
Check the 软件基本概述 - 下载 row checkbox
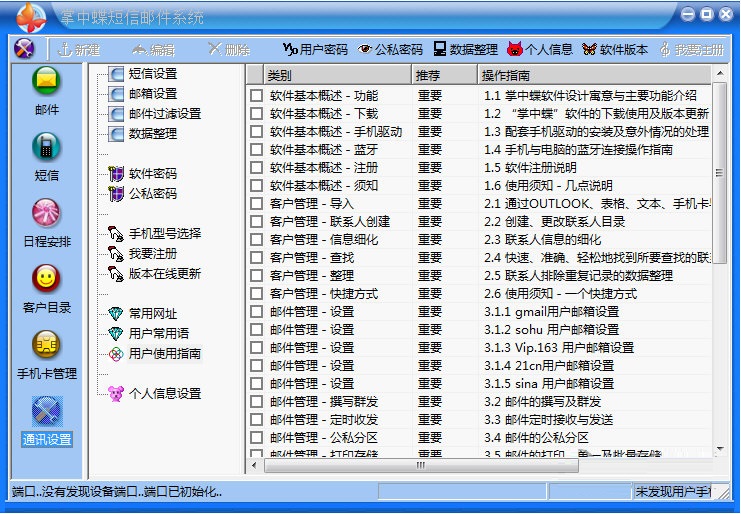click(257, 114)
